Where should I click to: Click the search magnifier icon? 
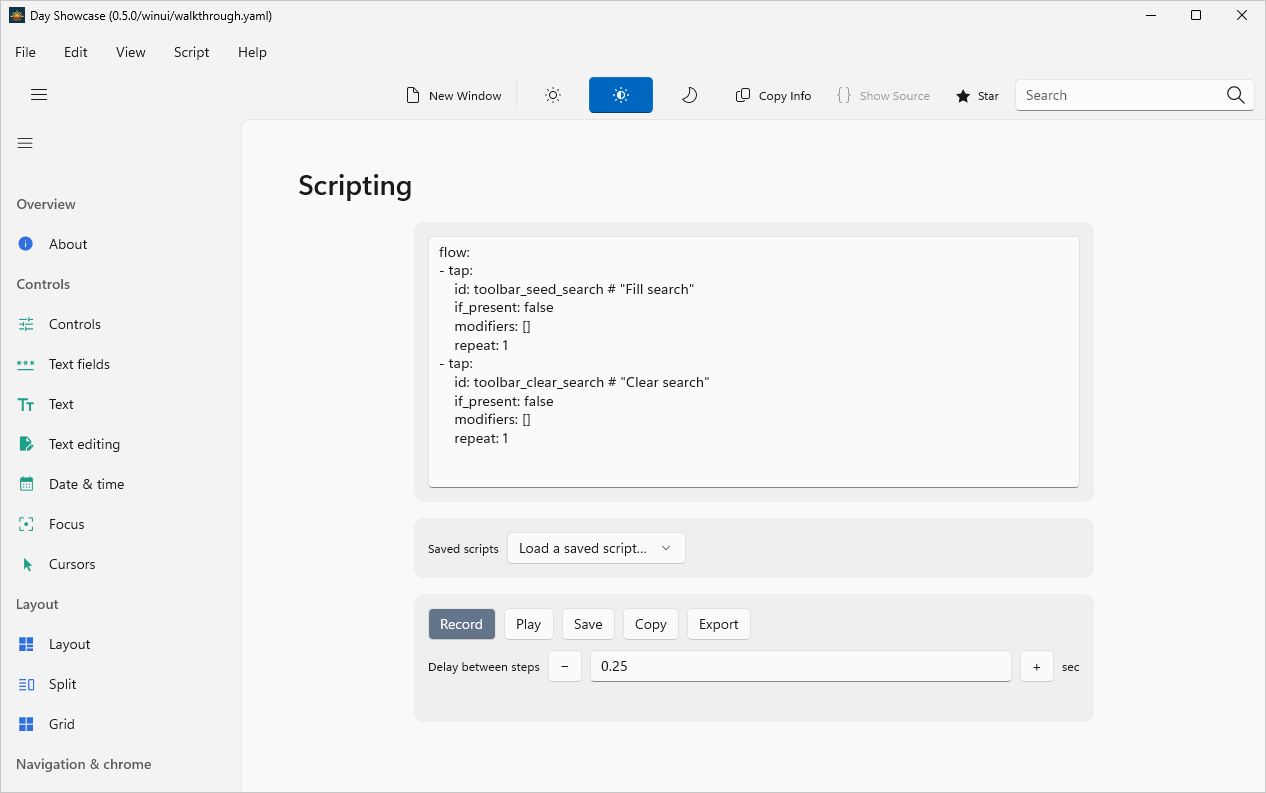[1236, 95]
